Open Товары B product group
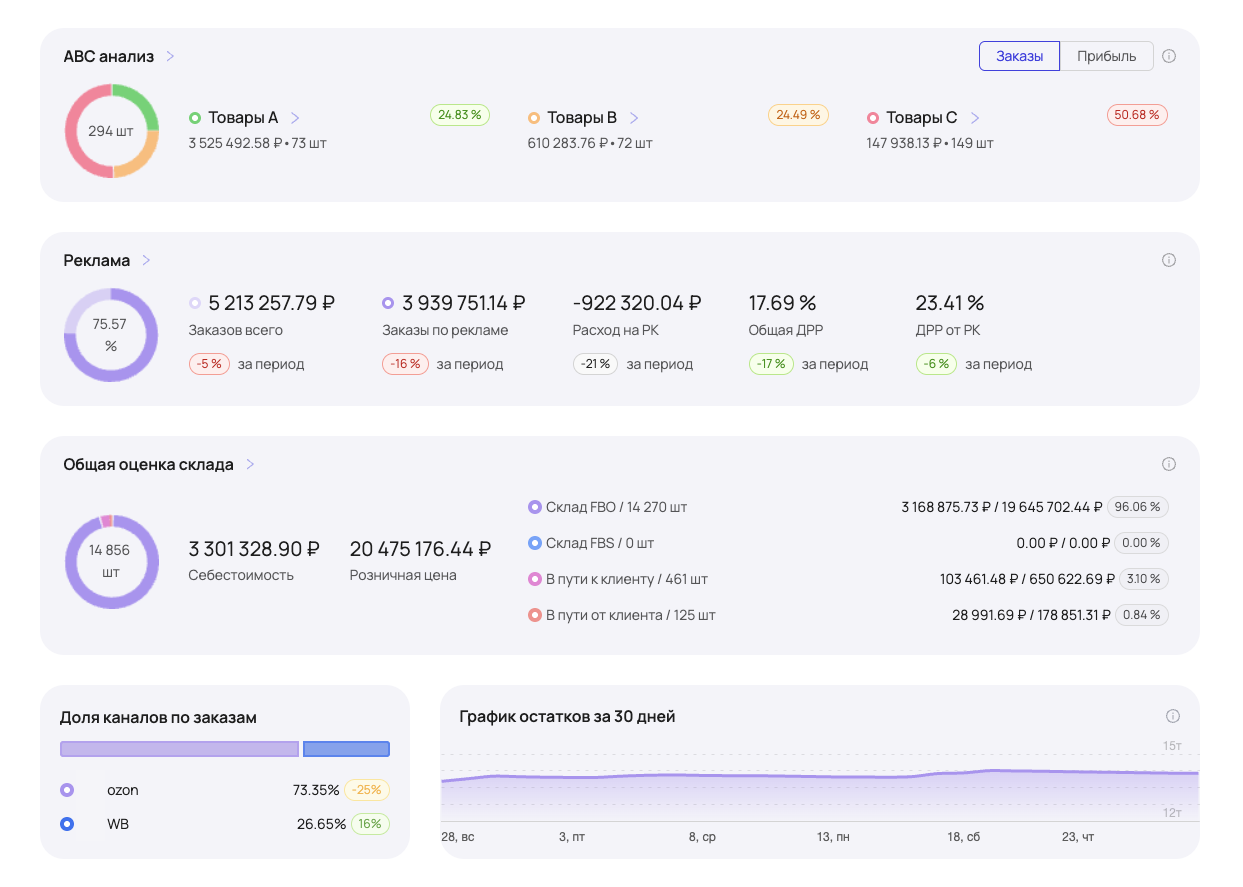This screenshot has height=887, width=1243. 634,118
